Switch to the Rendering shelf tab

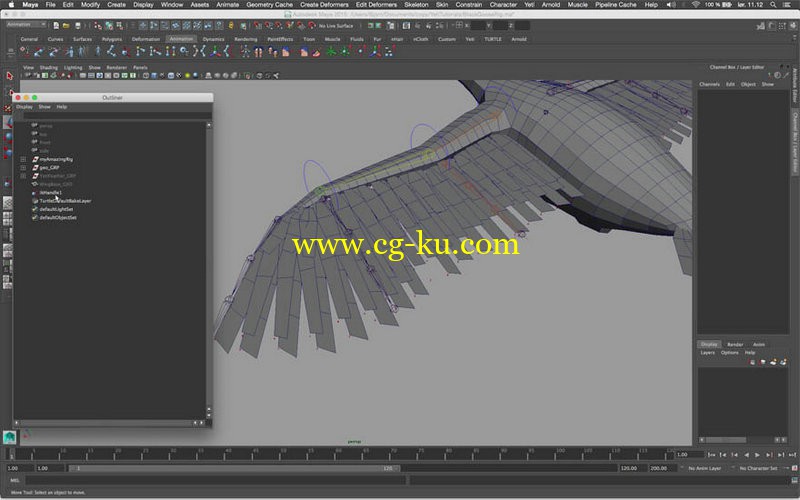[x=245, y=39]
